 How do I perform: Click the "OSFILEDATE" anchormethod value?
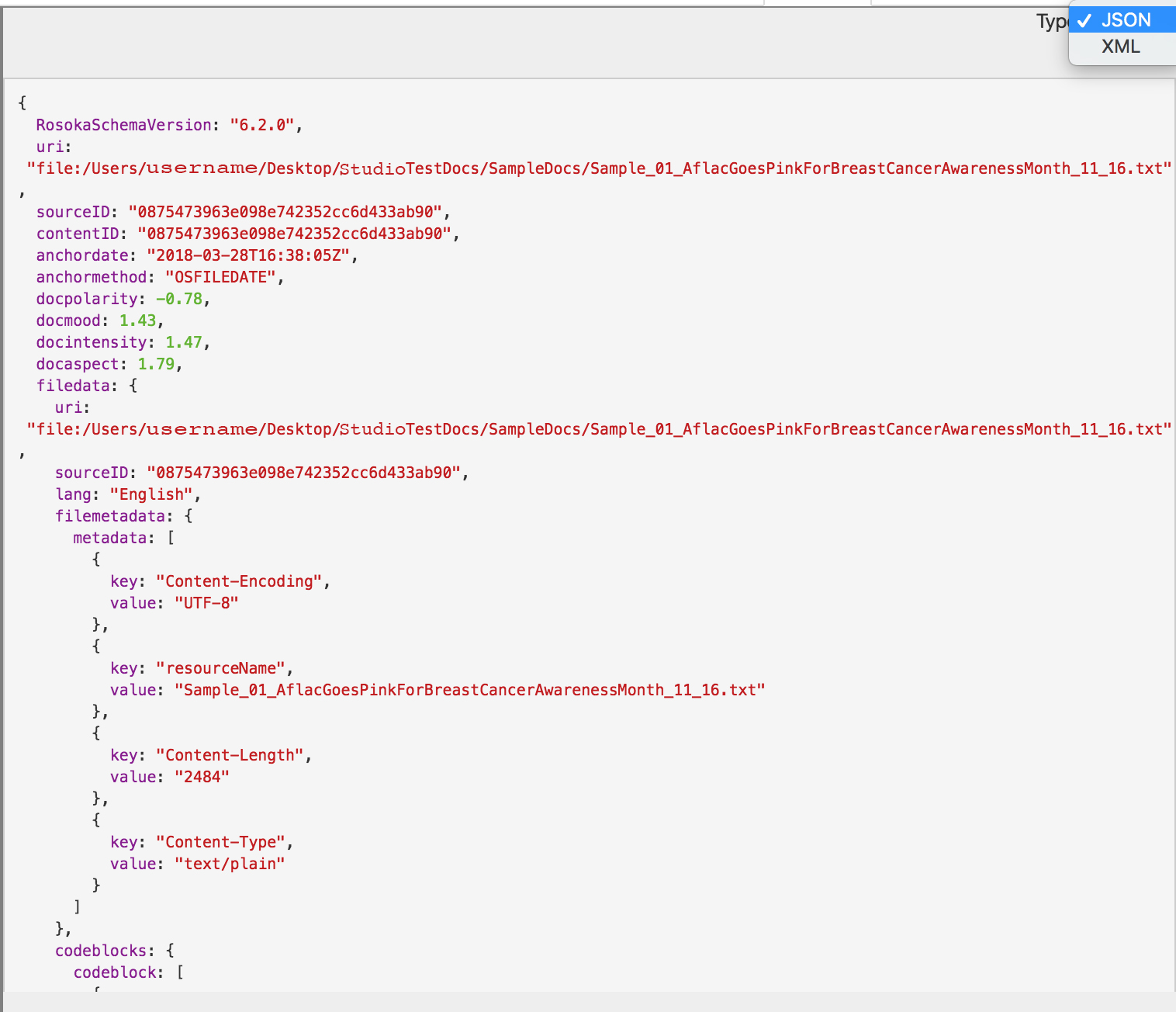coord(220,277)
